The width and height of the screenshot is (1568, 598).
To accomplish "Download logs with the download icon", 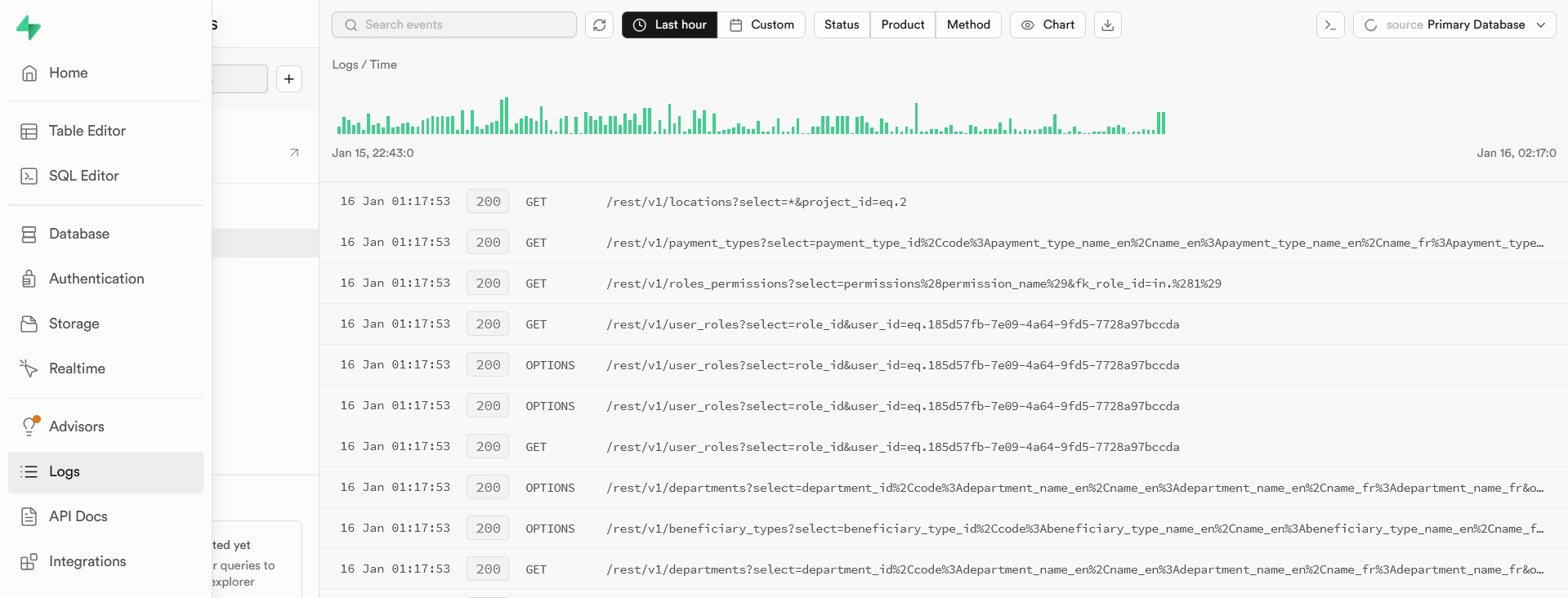I will coord(1107,25).
